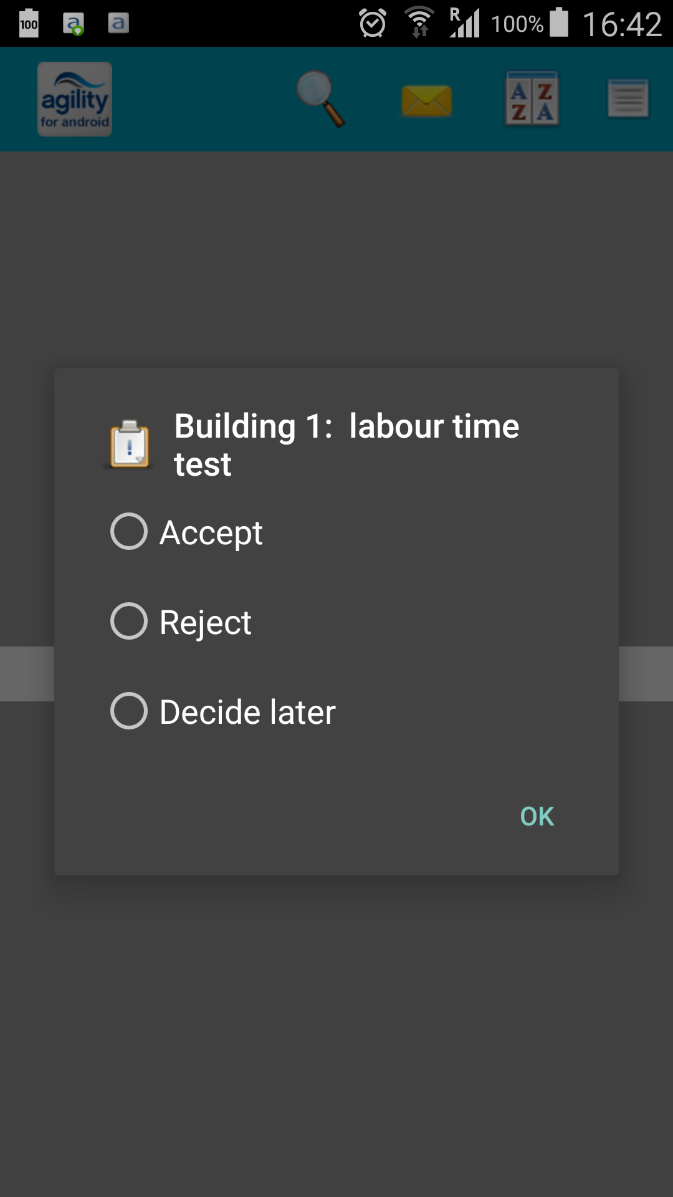This screenshot has height=1197, width=673.
Task: Tap the notification icon with green badge
Action: [74, 23]
